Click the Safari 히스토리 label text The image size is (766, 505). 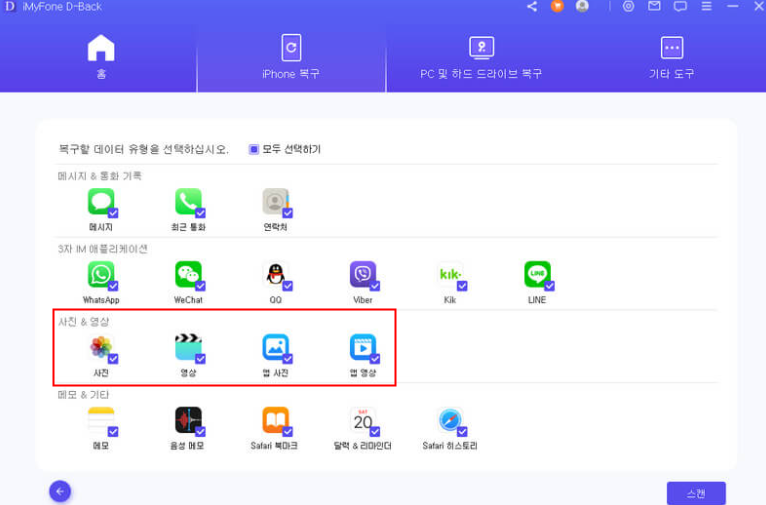449,445
